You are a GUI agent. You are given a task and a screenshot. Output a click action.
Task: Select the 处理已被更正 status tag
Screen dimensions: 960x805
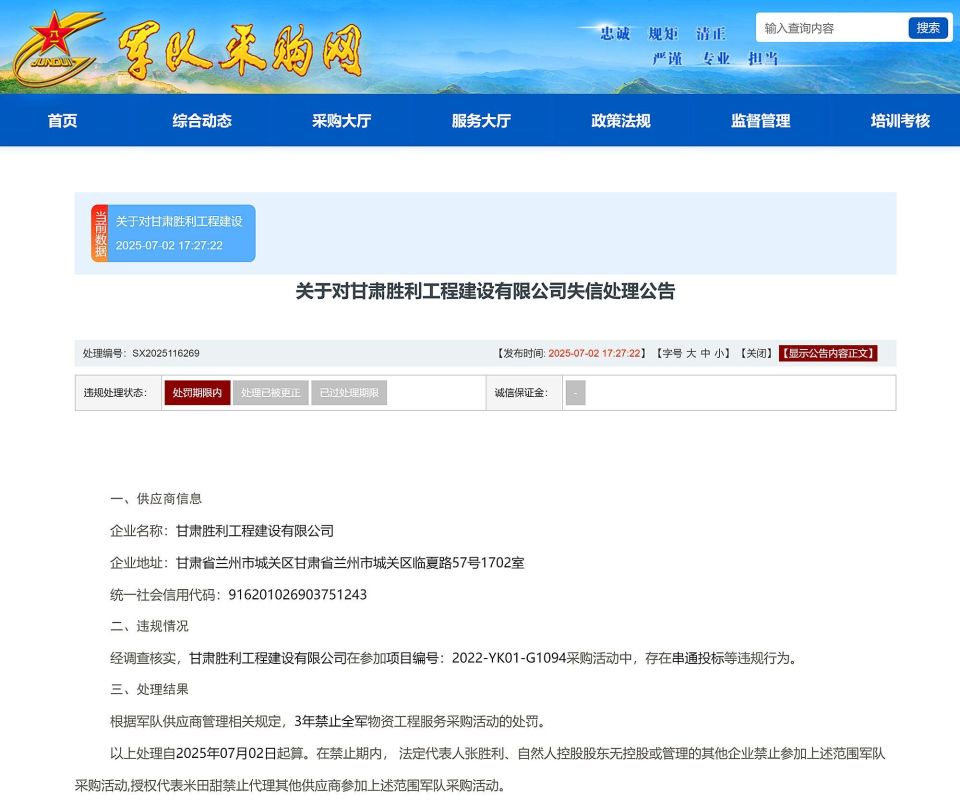tap(271, 392)
